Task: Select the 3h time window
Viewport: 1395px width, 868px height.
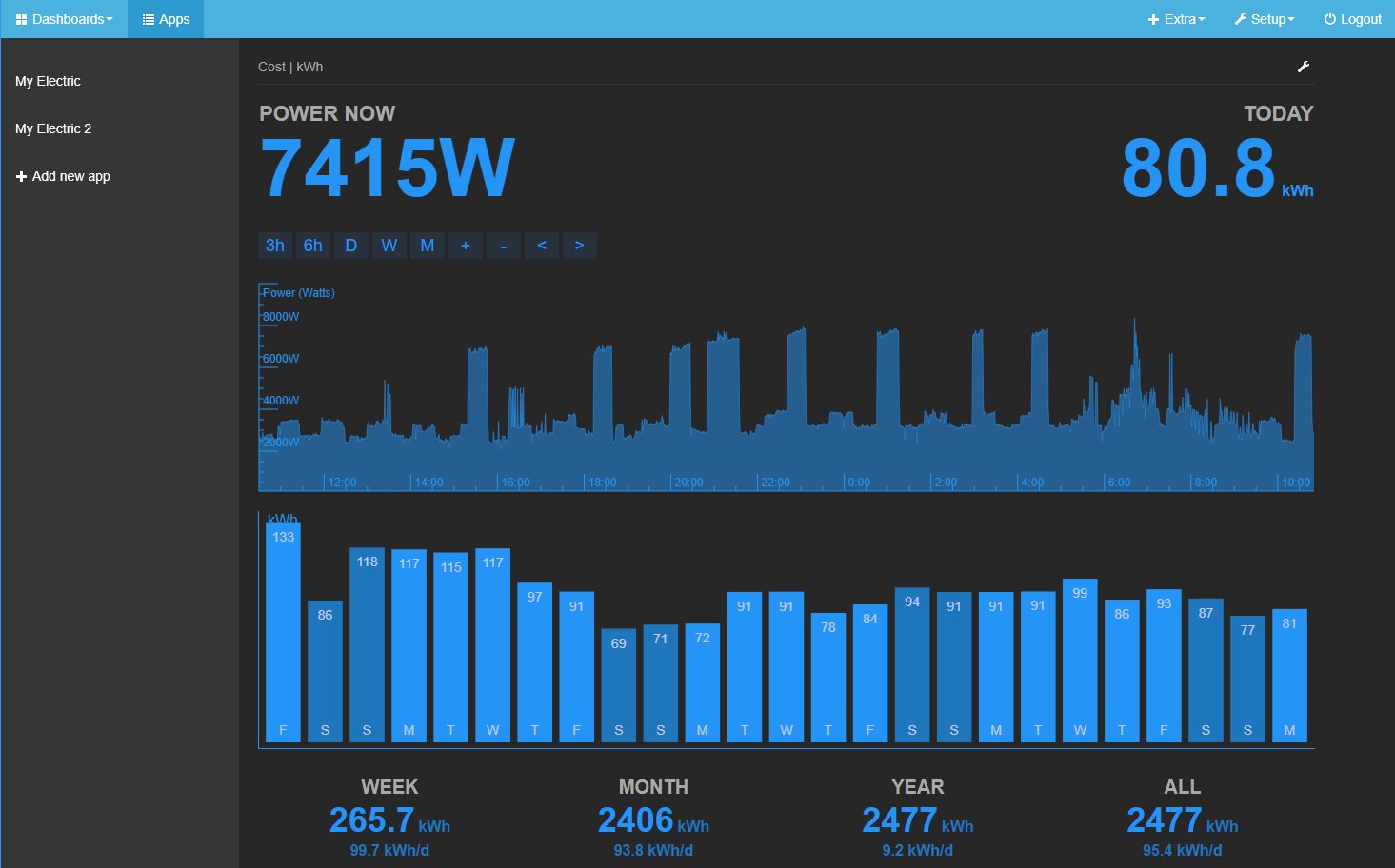Action: (x=275, y=246)
